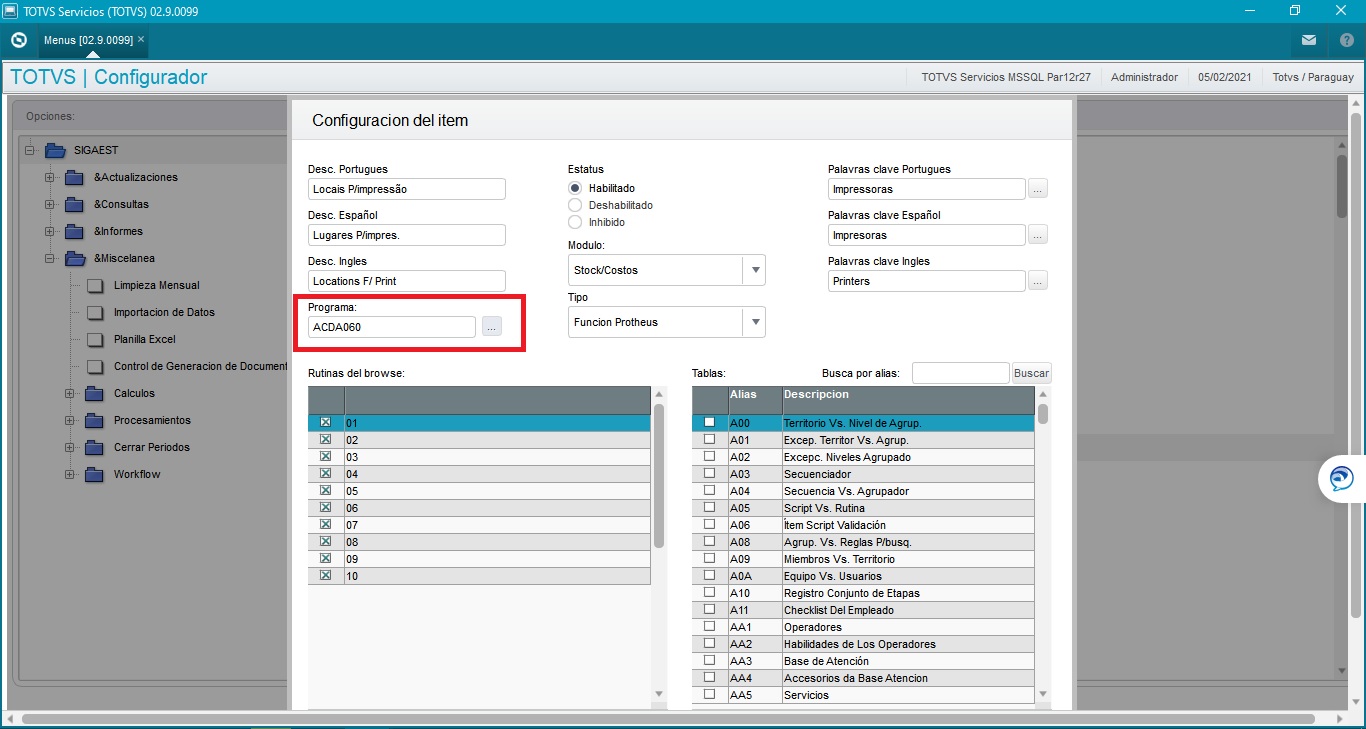Image resolution: width=1366 pixels, height=729 pixels.
Task: Select the Descripcion column header
Action: pyautogui.click(x=908, y=400)
